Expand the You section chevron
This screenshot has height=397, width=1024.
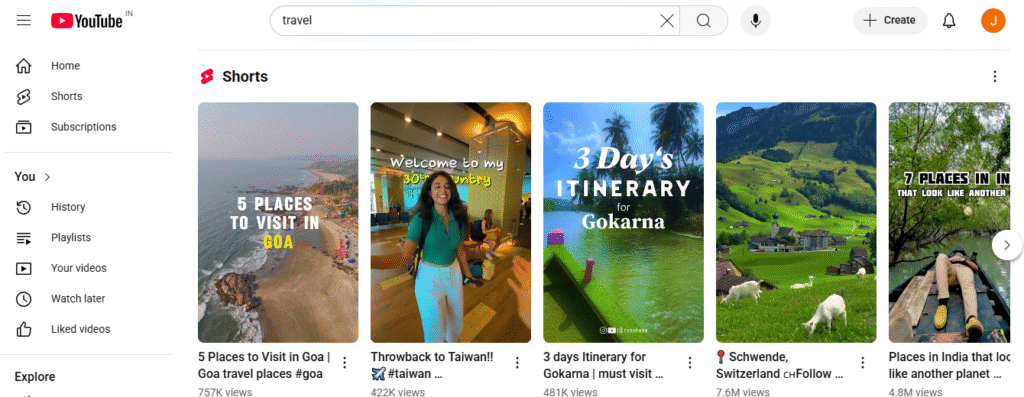[x=47, y=177]
